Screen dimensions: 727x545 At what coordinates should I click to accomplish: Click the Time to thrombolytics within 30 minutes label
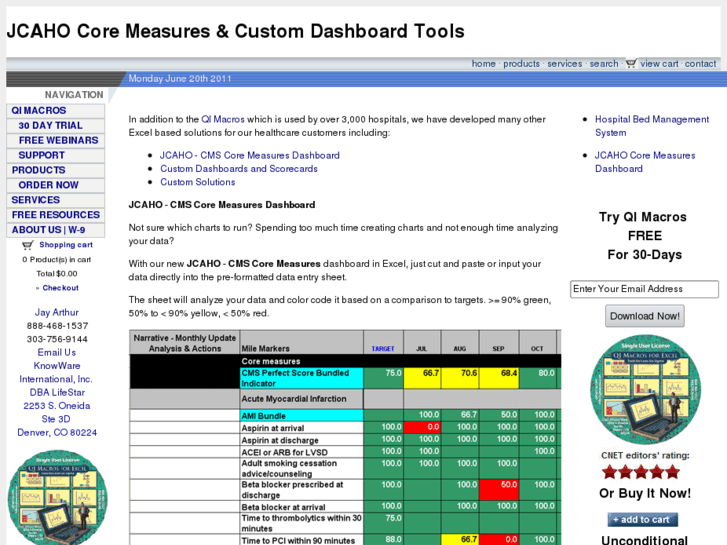click(301, 523)
